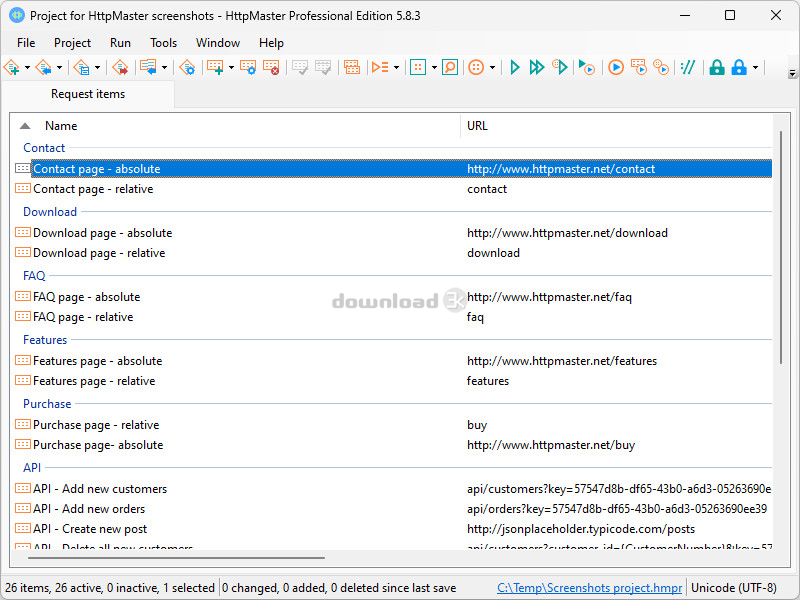
Task: Click the URL http://www.httpmaster.net/faq
Action: (549, 297)
